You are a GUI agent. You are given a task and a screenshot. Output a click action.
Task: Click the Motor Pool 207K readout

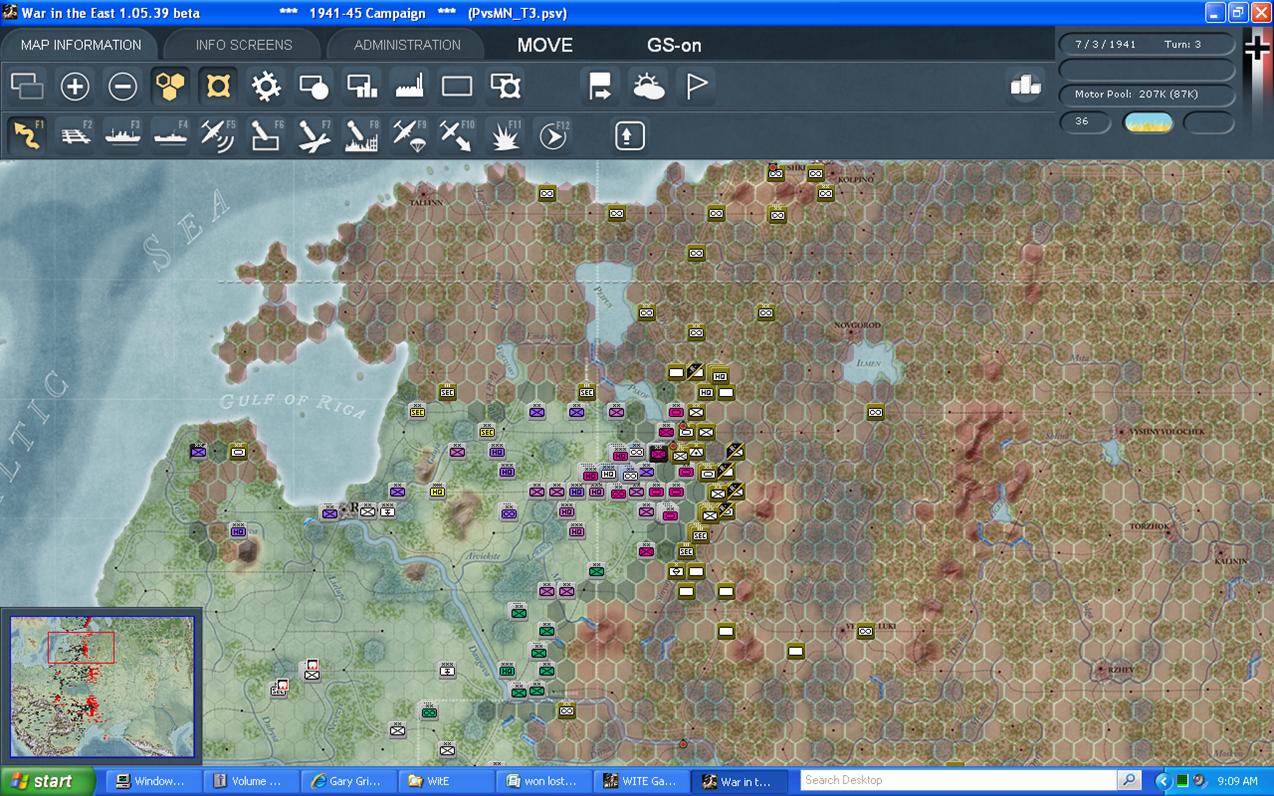tap(1146, 94)
